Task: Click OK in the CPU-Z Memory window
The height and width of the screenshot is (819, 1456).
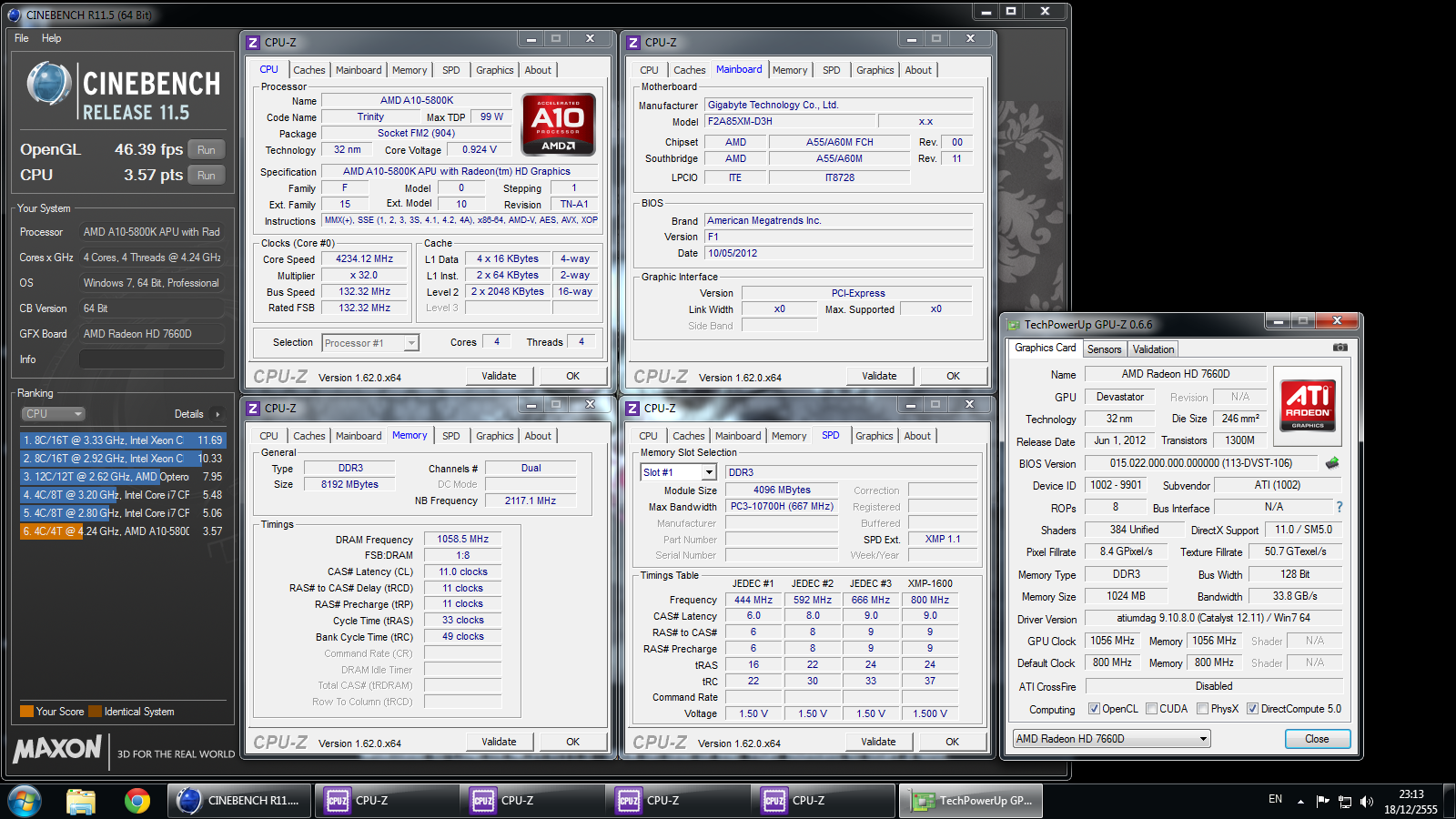Action: [x=572, y=742]
